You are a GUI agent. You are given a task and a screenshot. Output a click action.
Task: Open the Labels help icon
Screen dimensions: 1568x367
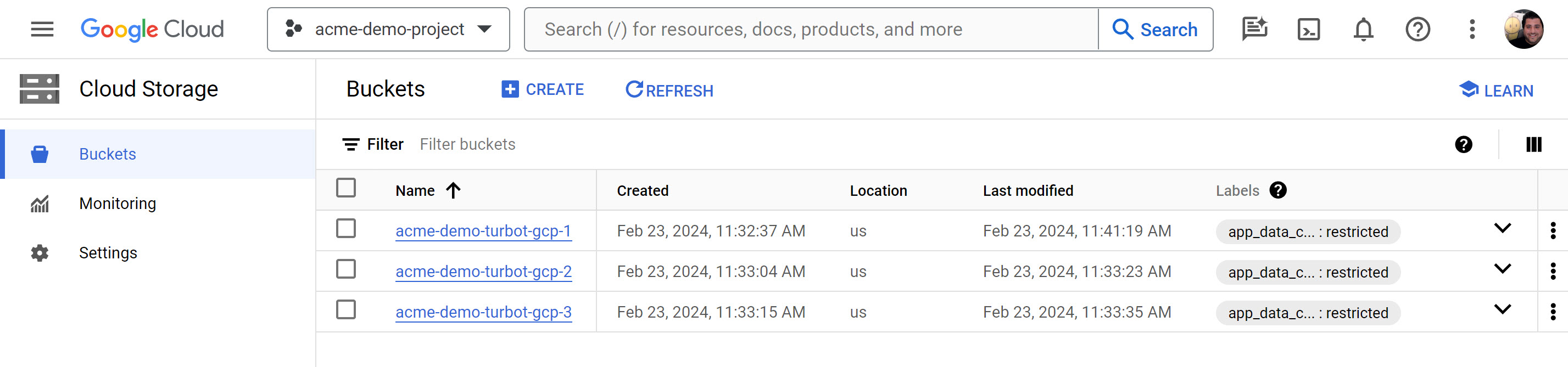click(1277, 190)
